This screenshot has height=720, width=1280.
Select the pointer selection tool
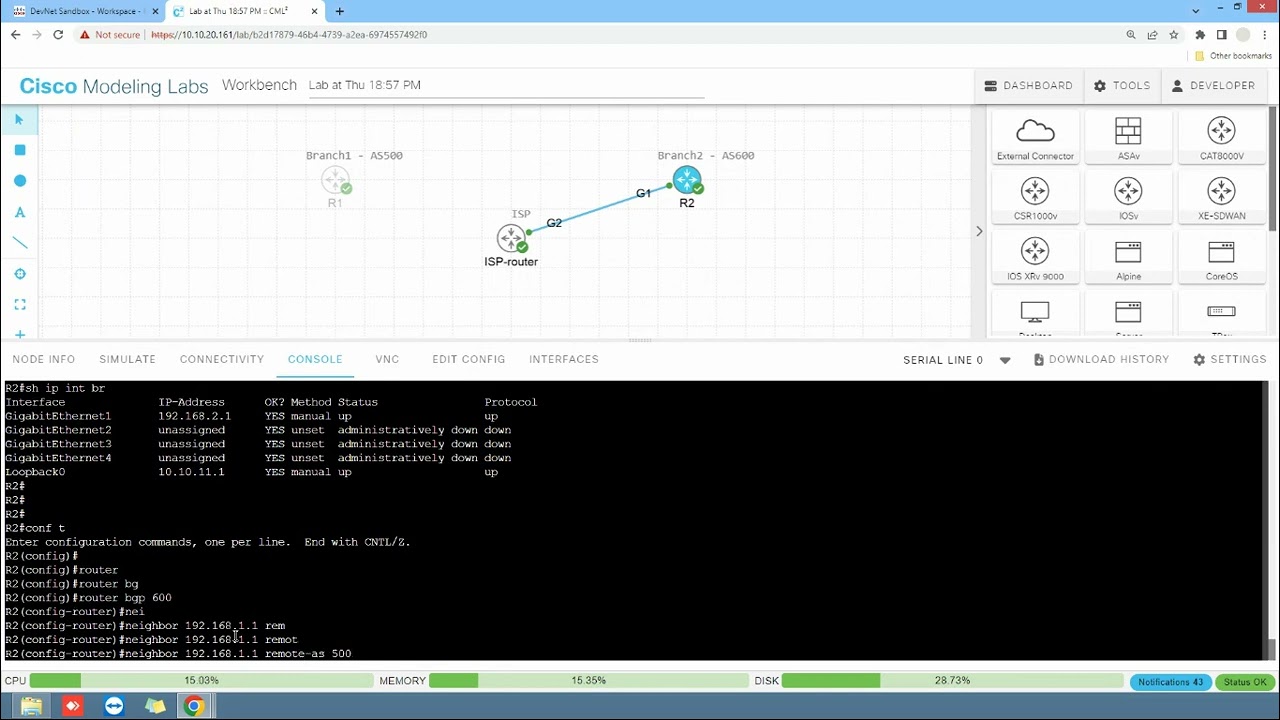19,119
